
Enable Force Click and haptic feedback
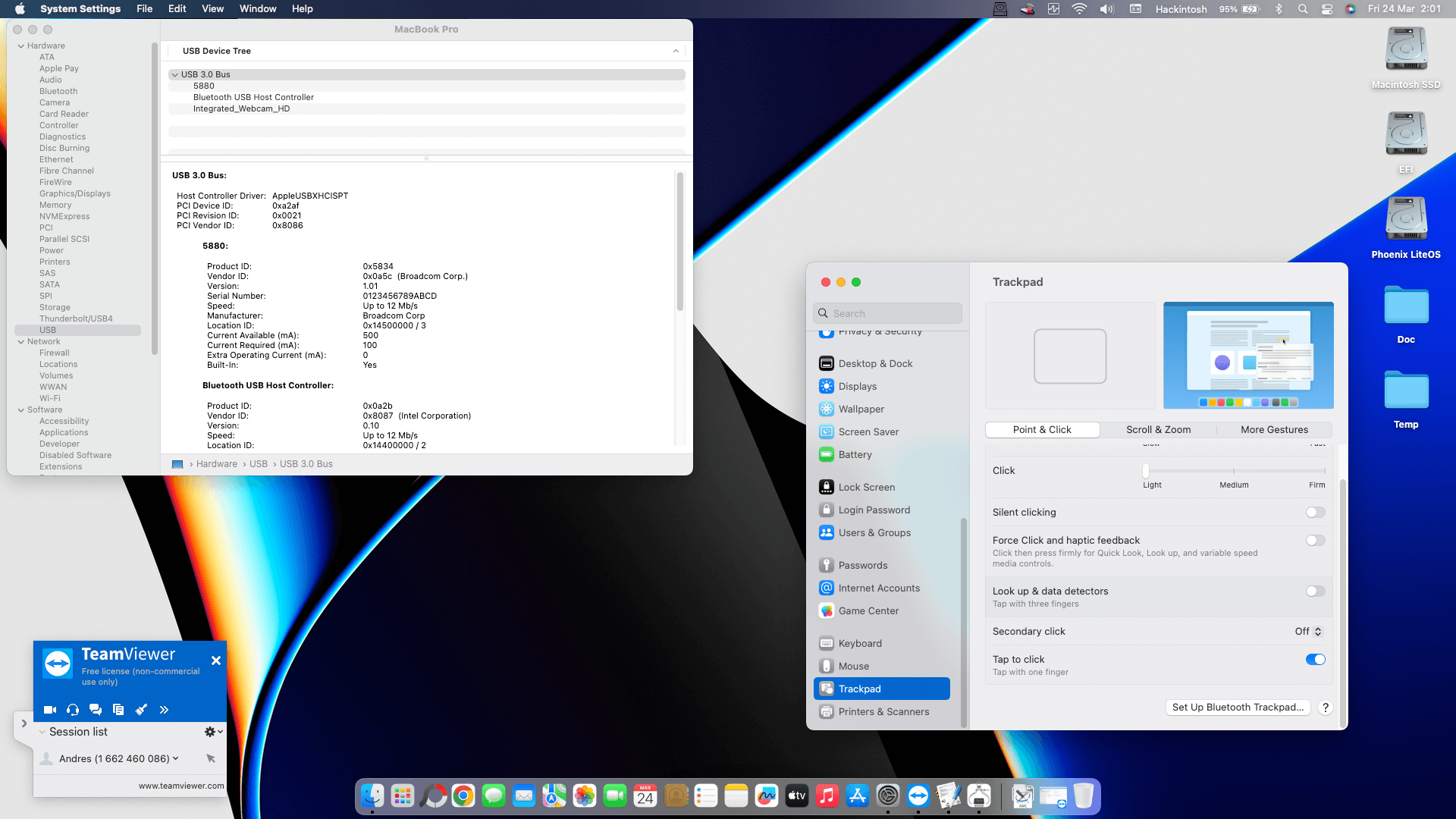tap(1315, 541)
